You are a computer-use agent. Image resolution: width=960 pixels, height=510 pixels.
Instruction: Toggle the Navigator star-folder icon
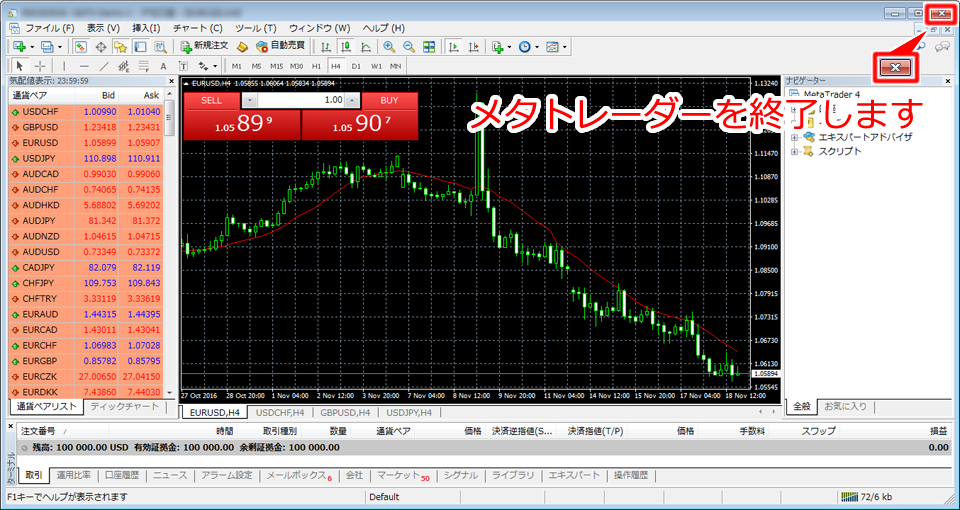coord(121,47)
